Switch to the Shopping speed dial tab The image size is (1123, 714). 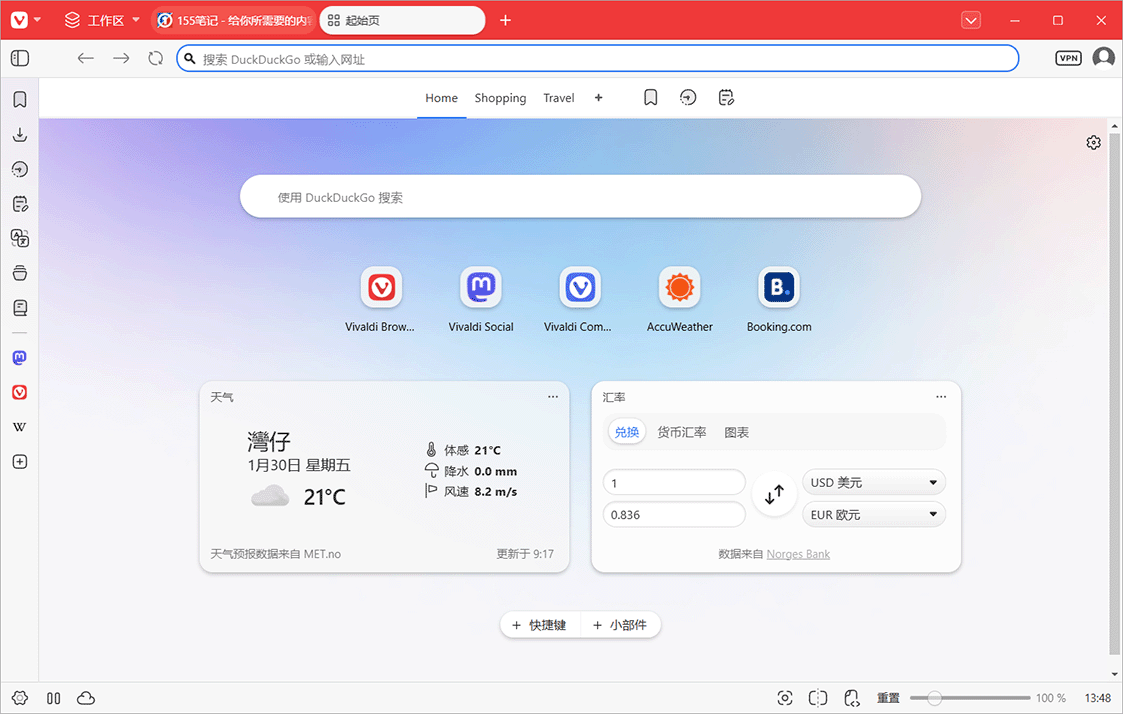click(x=500, y=98)
